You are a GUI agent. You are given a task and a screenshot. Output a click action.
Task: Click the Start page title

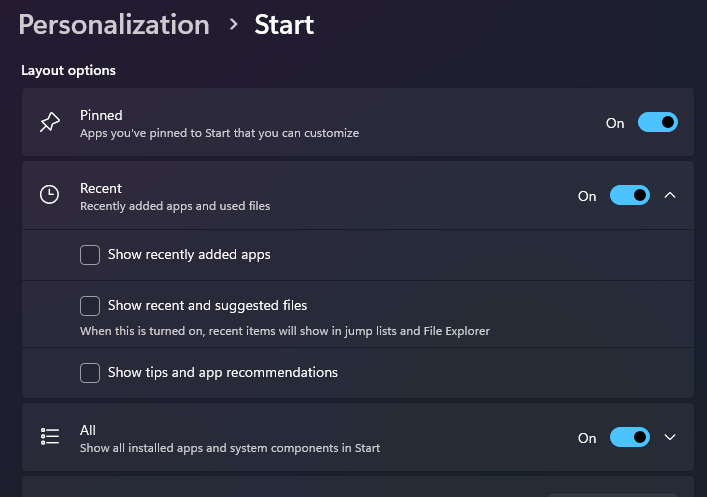284,24
